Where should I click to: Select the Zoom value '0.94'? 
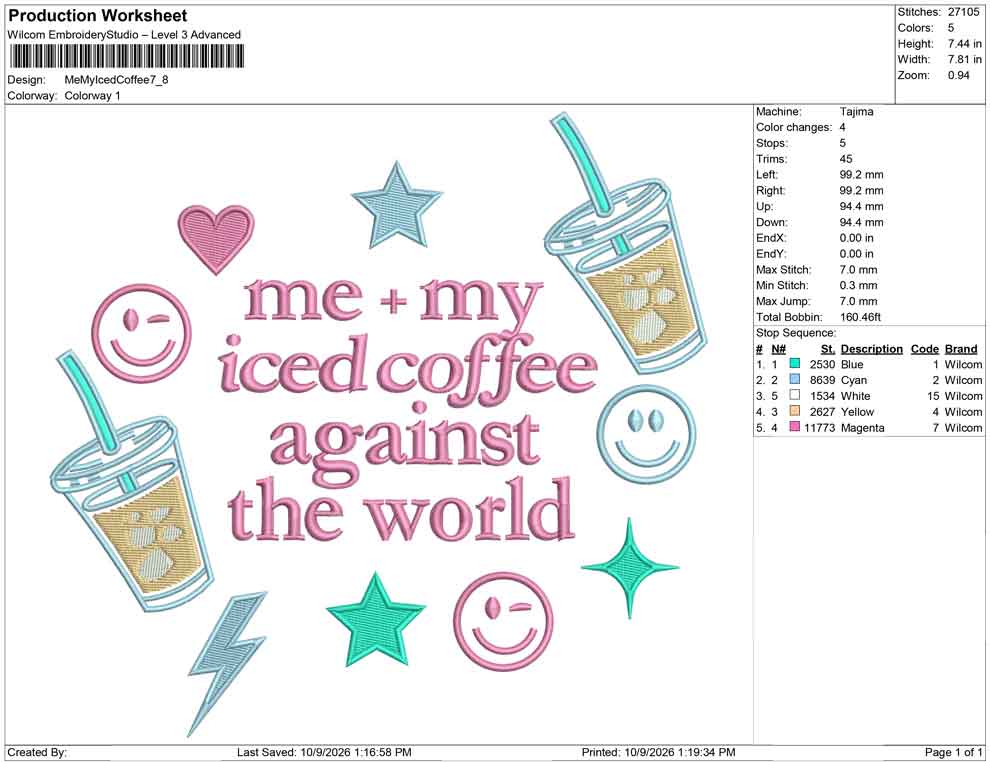coord(958,75)
